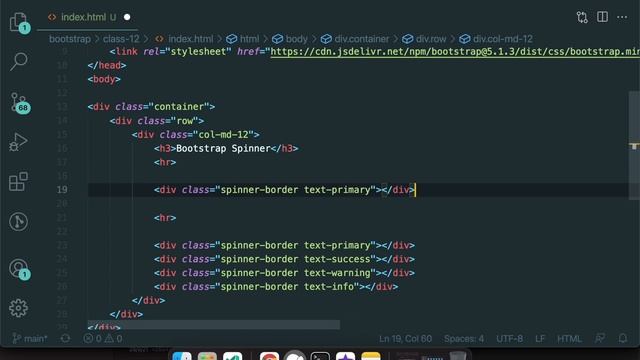640x360 pixels.
Task: Click the col-md-12 div opening tag line
Action: tap(196, 135)
